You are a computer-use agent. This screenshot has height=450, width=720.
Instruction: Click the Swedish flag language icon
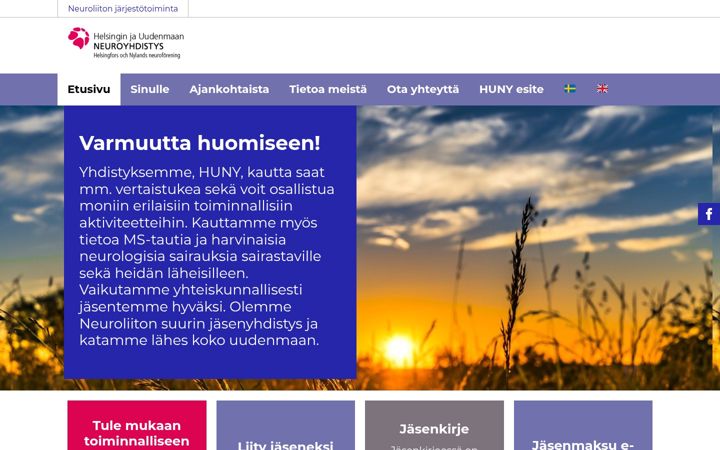[x=569, y=89]
